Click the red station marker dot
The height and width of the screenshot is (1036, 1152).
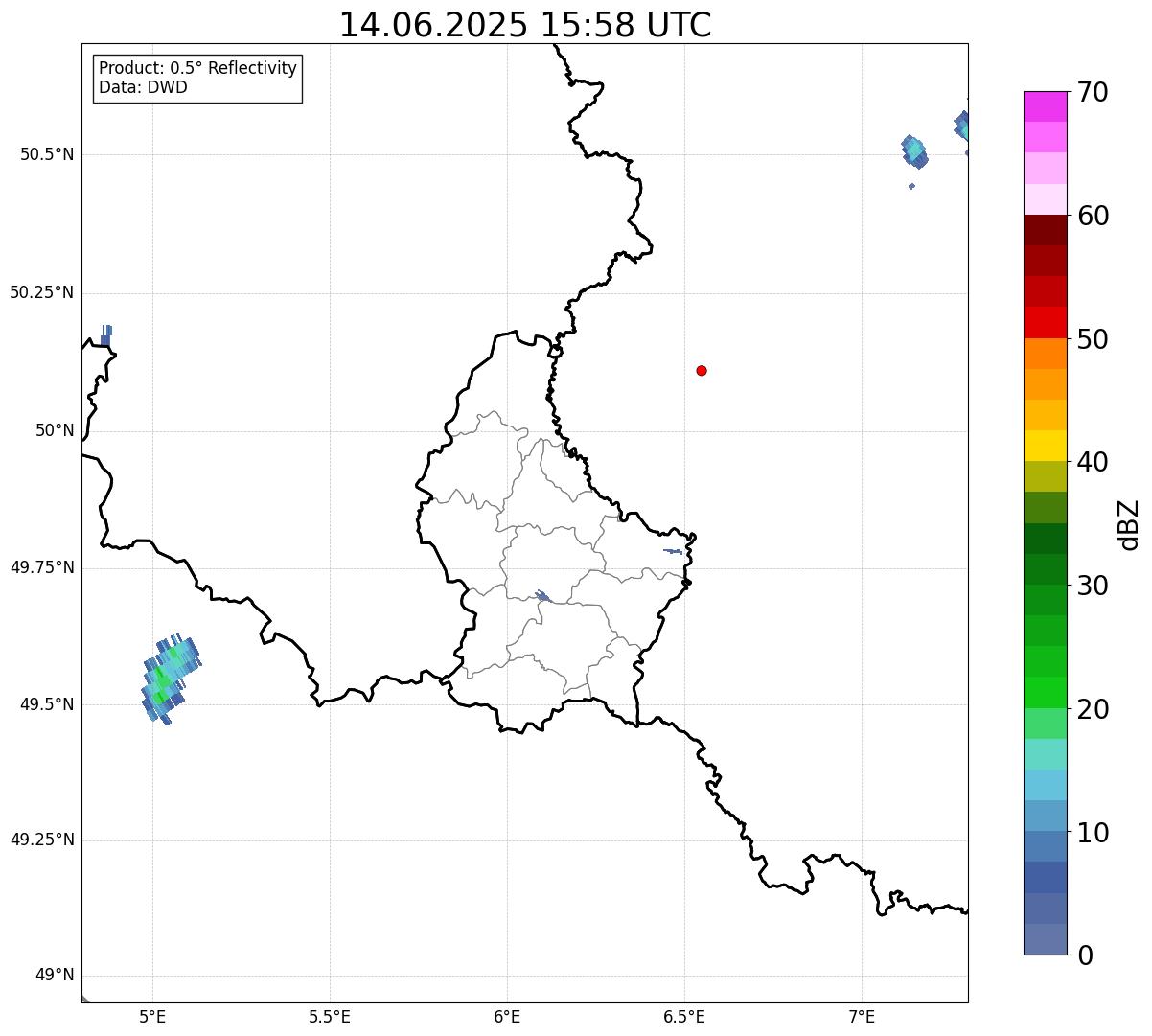click(x=702, y=370)
